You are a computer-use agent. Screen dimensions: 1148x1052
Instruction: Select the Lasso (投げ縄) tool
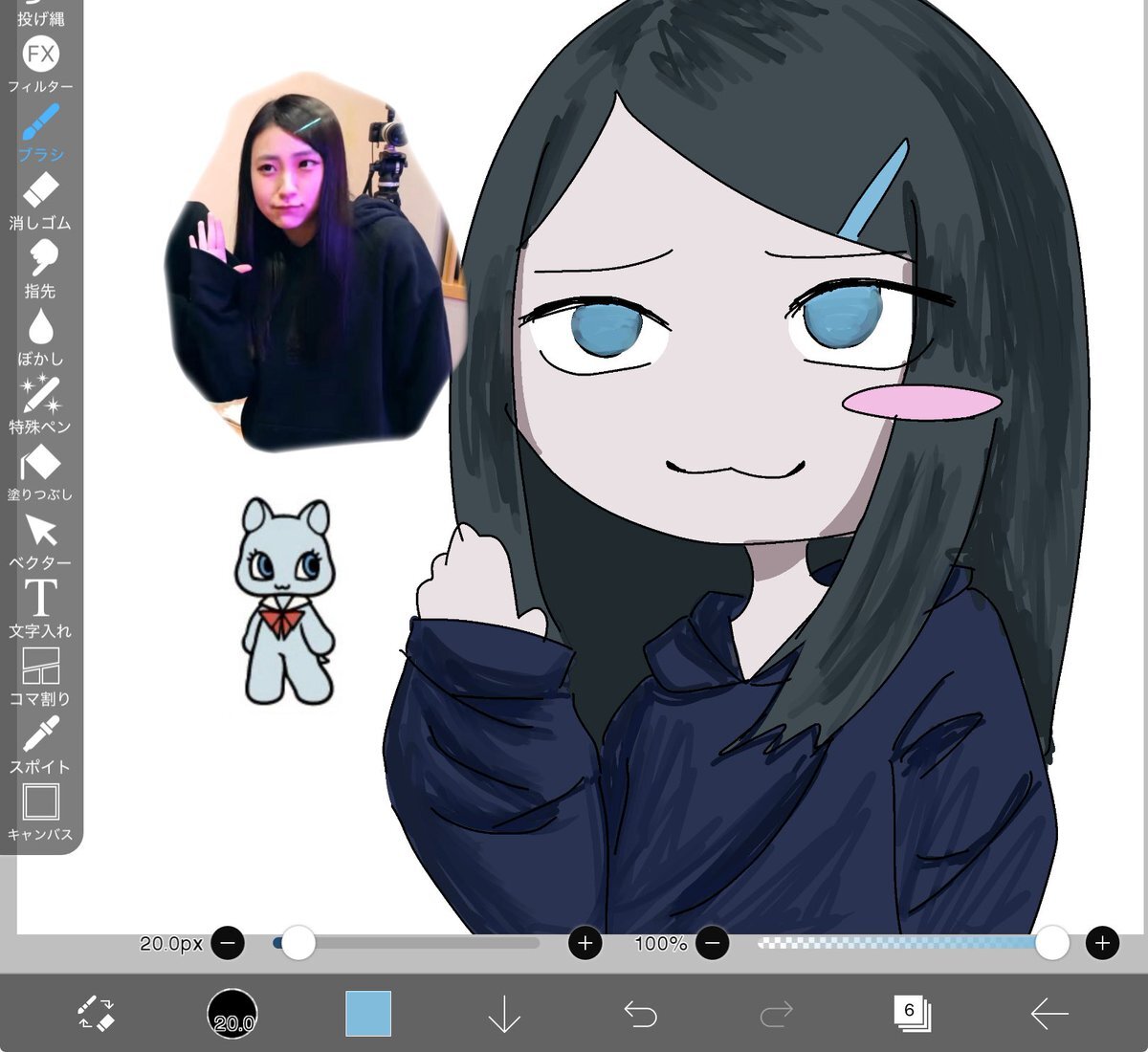pos(40,12)
